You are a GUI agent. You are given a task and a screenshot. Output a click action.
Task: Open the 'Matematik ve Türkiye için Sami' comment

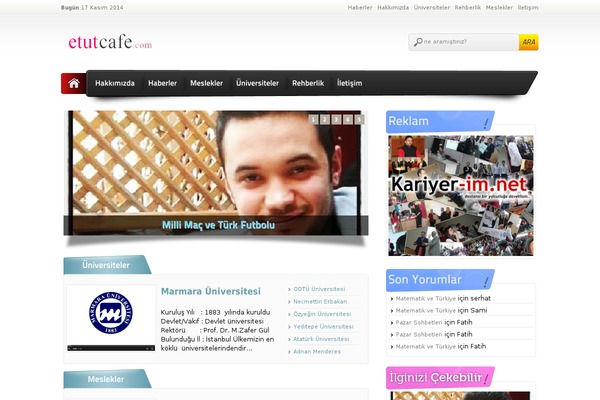(x=441, y=310)
